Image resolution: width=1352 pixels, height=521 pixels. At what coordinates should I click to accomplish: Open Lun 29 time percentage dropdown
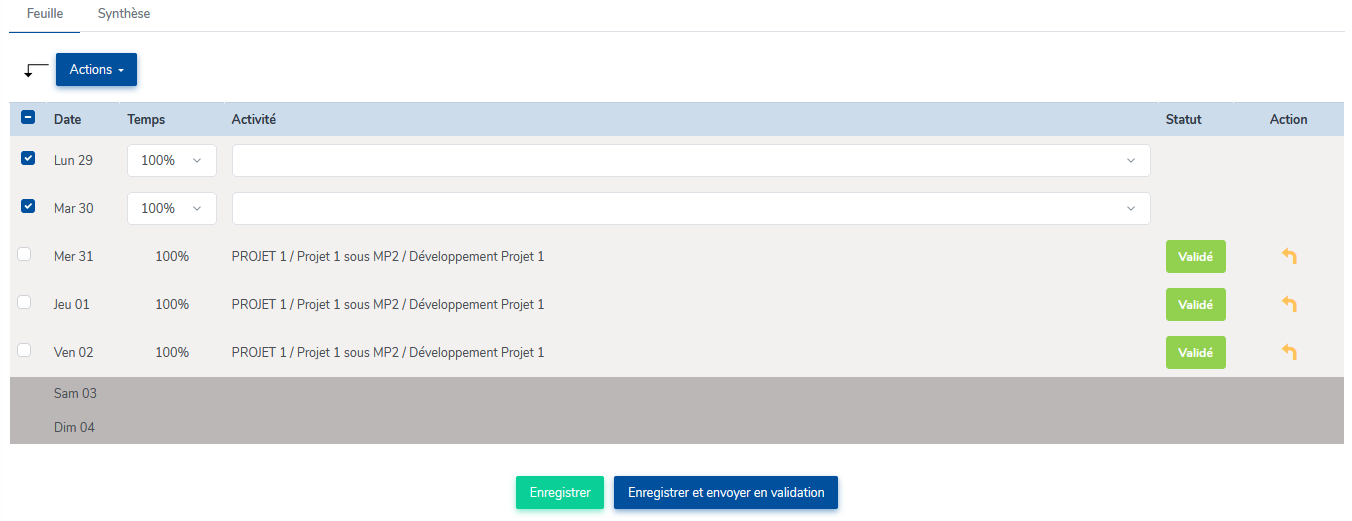pos(172,161)
